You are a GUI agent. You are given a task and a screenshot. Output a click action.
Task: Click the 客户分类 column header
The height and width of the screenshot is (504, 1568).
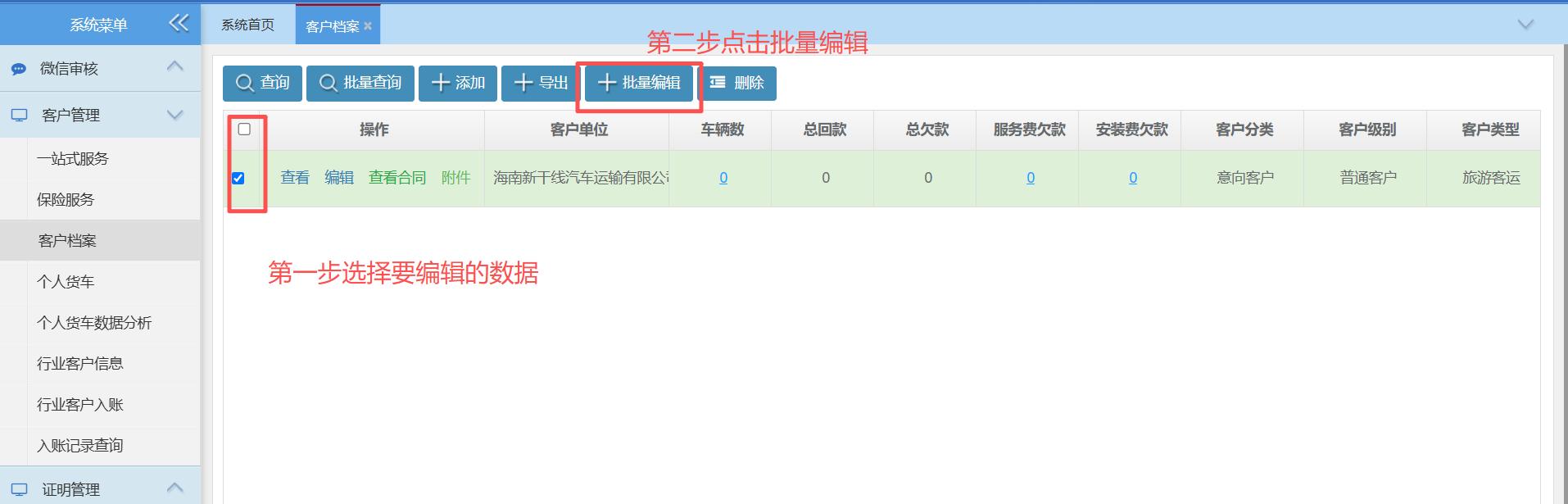[1244, 129]
